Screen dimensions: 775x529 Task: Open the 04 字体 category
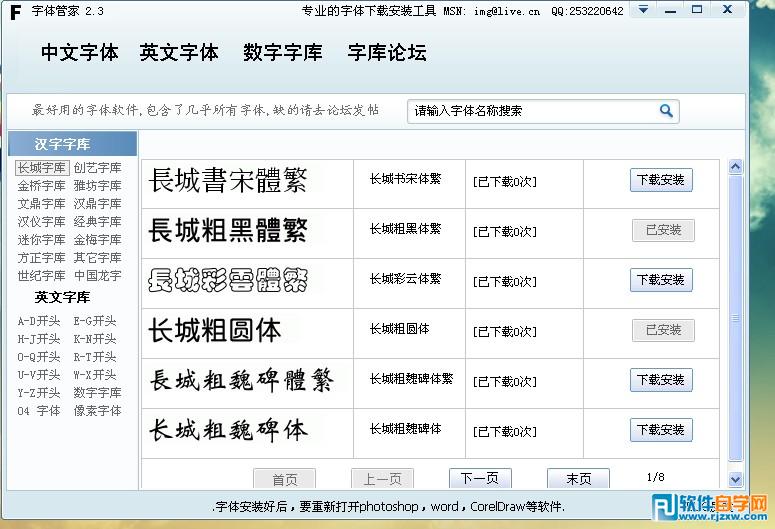(x=39, y=410)
